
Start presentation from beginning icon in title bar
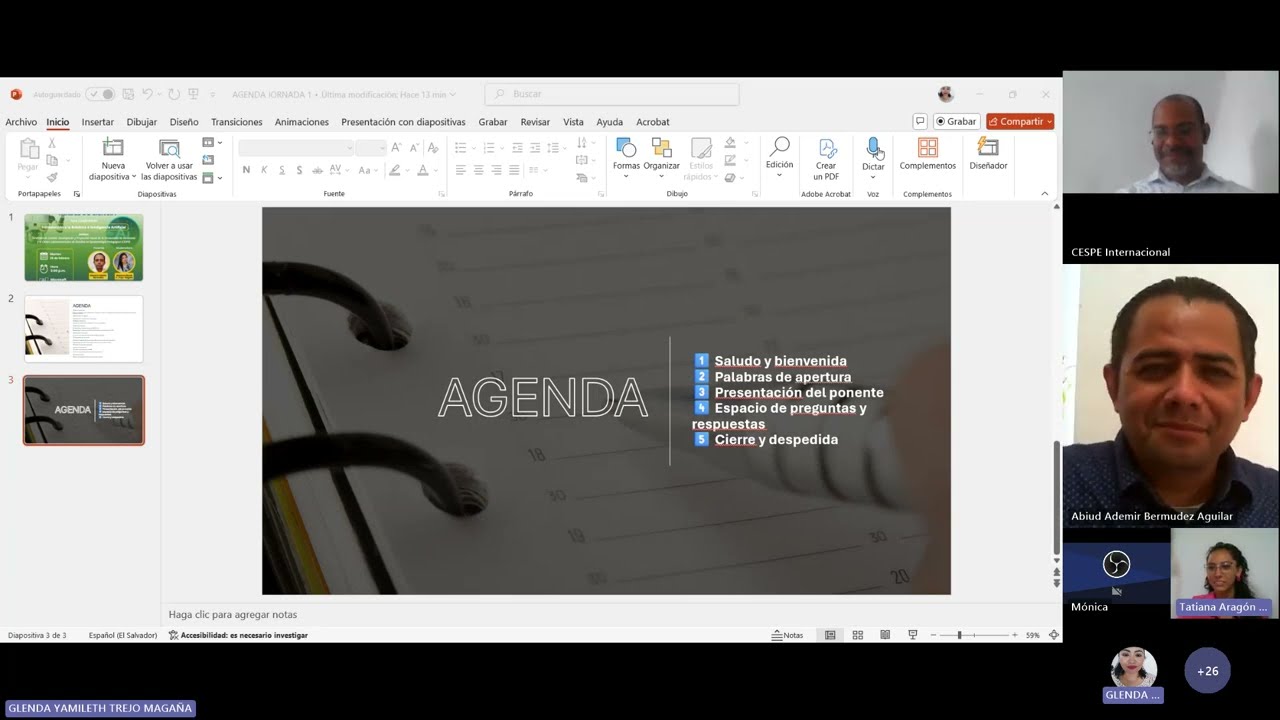coord(193,94)
